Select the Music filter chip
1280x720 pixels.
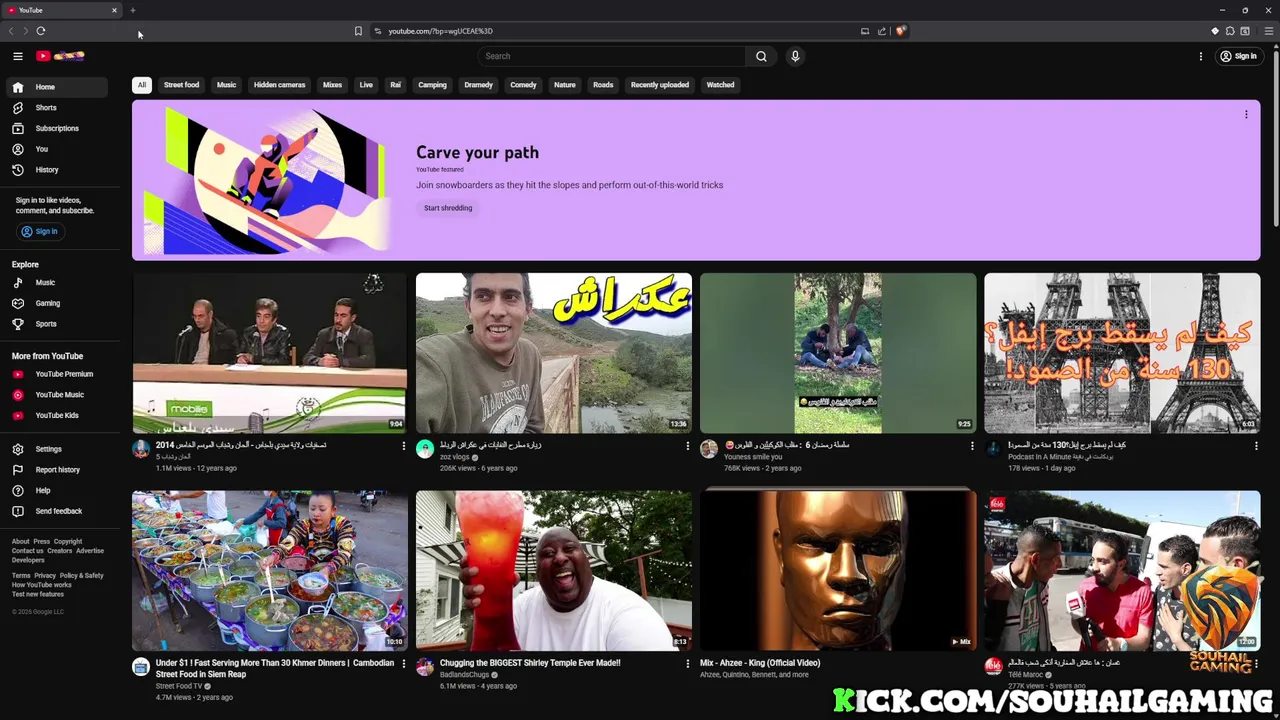226,85
